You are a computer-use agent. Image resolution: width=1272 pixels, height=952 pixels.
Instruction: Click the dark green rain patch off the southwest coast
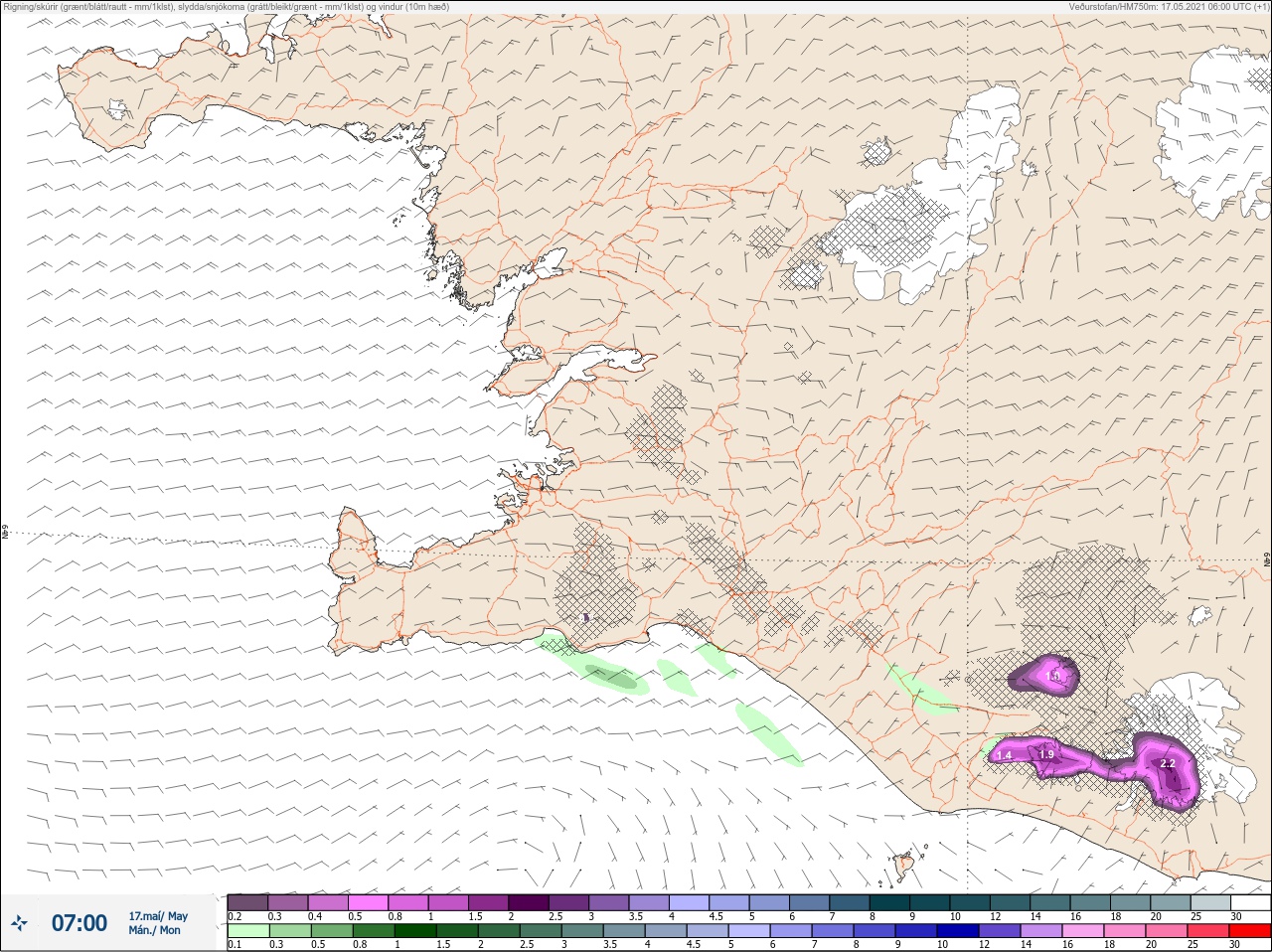click(x=610, y=677)
